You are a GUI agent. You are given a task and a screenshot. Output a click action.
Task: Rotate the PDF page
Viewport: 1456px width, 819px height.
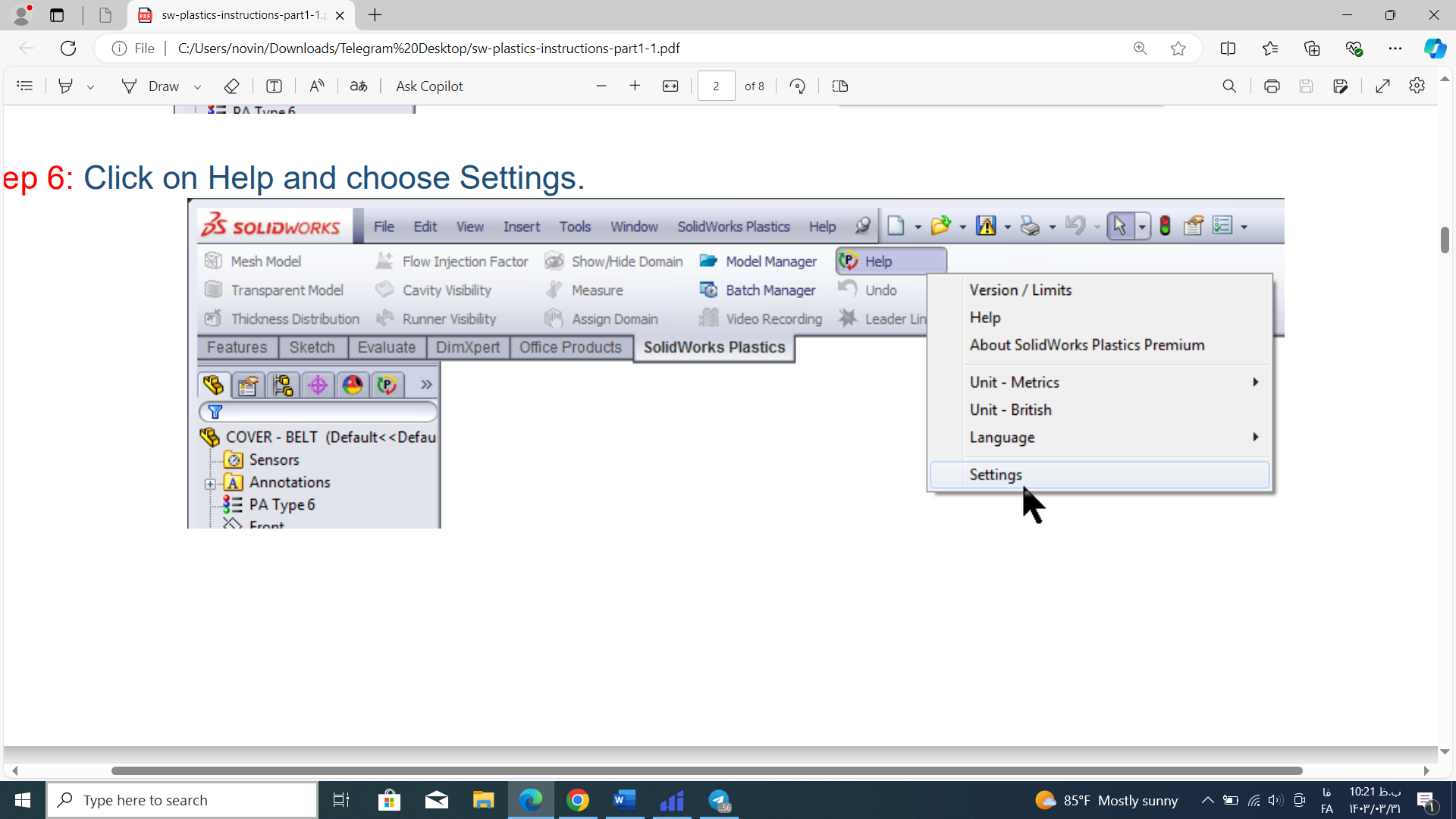click(797, 86)
